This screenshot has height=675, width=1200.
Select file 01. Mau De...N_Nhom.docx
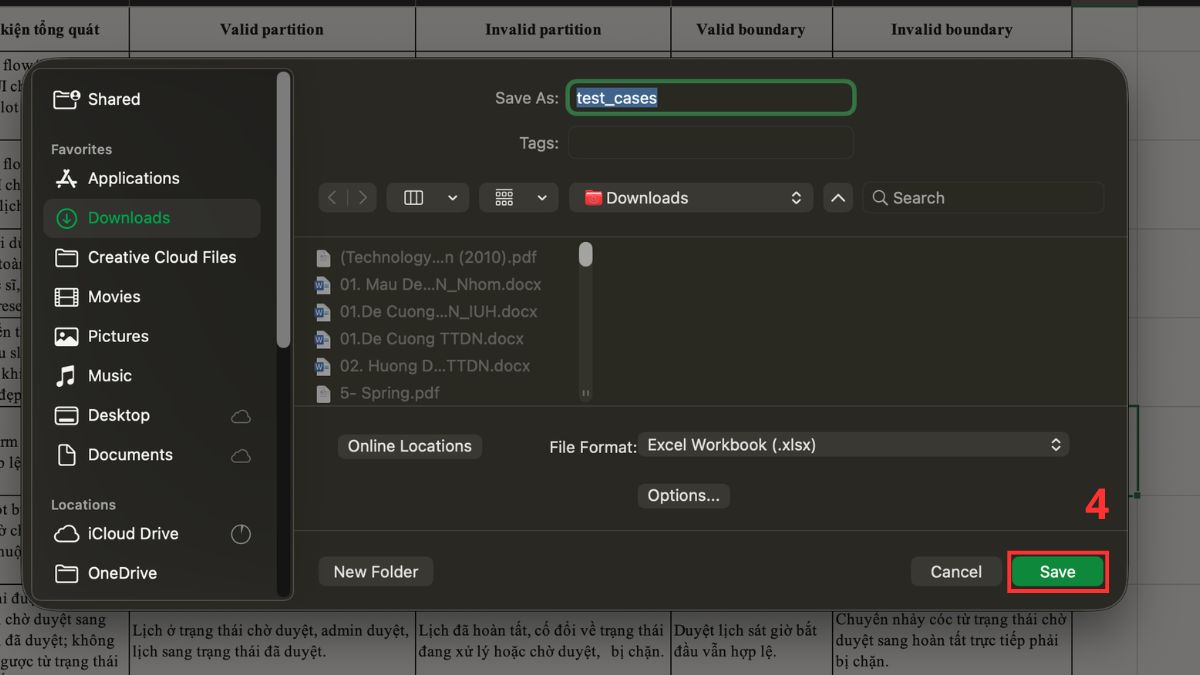[x=440, y=284]
